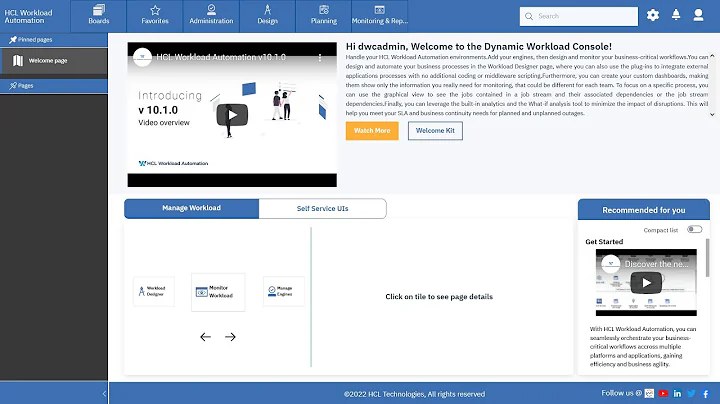Screen dimensions: 720x404
Task: Click the HCL Workload Automation logo text
Action: point(28,17)
